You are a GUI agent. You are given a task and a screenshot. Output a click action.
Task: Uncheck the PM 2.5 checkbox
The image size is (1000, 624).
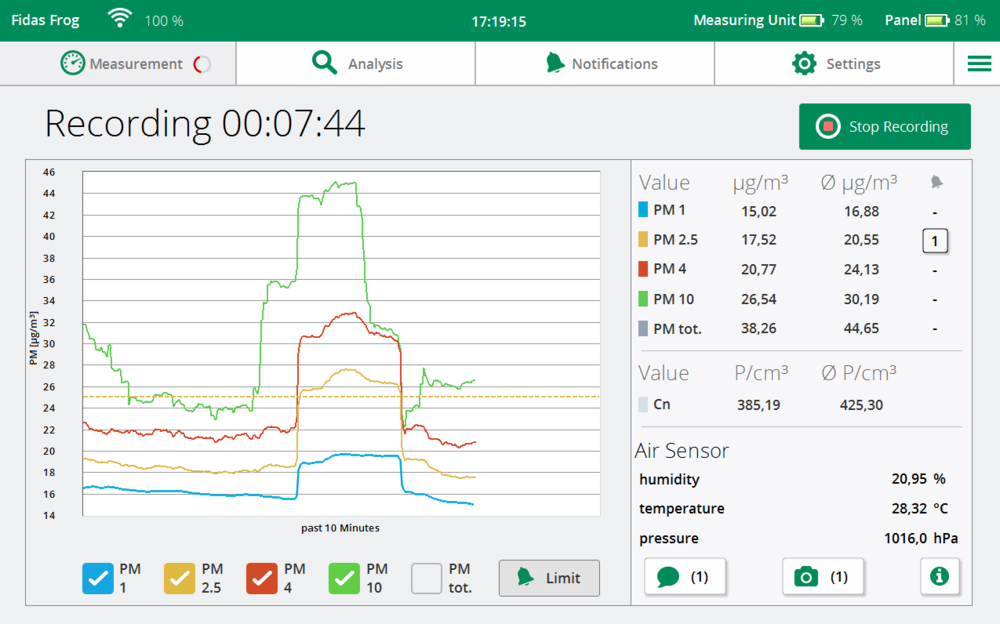pyautogui.click(x=180, y=578)
